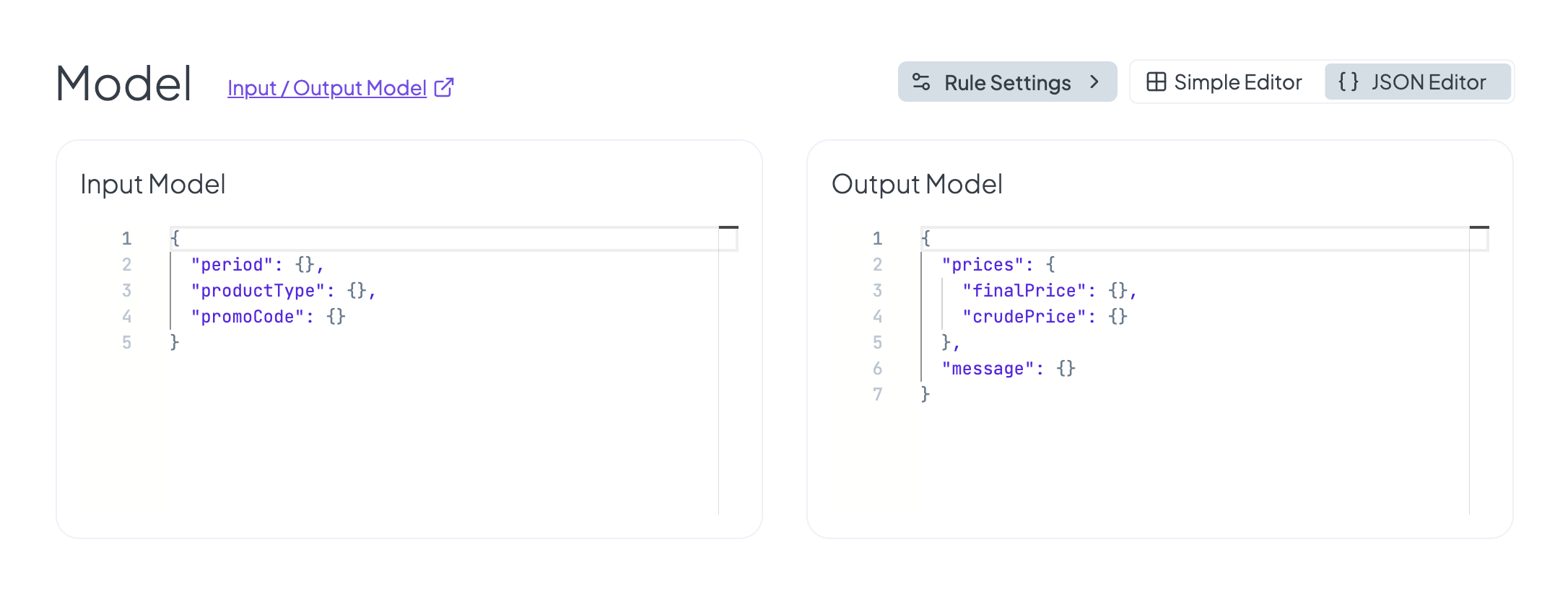Click the "prices" key in Output Model

(x=983, y=265)
